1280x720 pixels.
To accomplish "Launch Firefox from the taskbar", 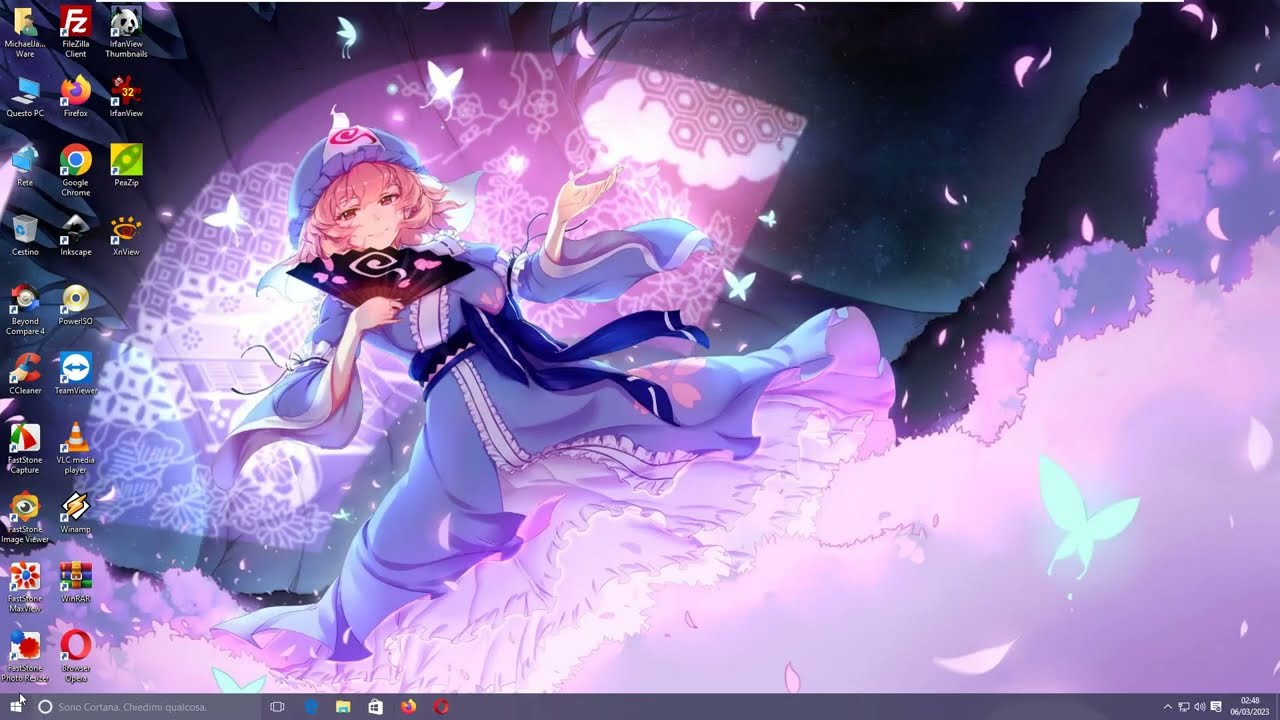I will [408, 706].
